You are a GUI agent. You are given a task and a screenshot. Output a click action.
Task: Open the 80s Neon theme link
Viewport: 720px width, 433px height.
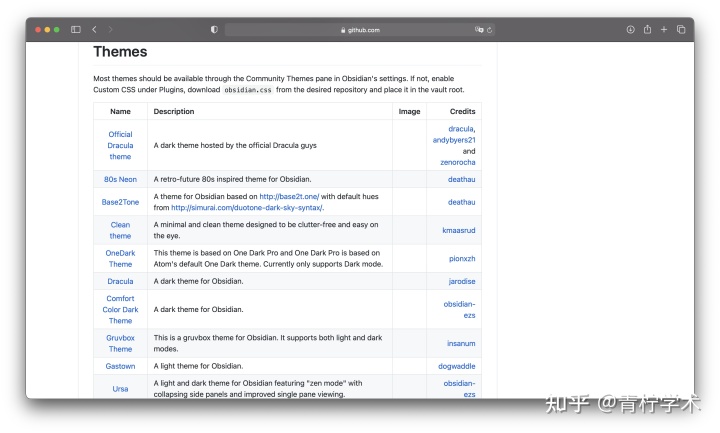[x=120, y=179]
